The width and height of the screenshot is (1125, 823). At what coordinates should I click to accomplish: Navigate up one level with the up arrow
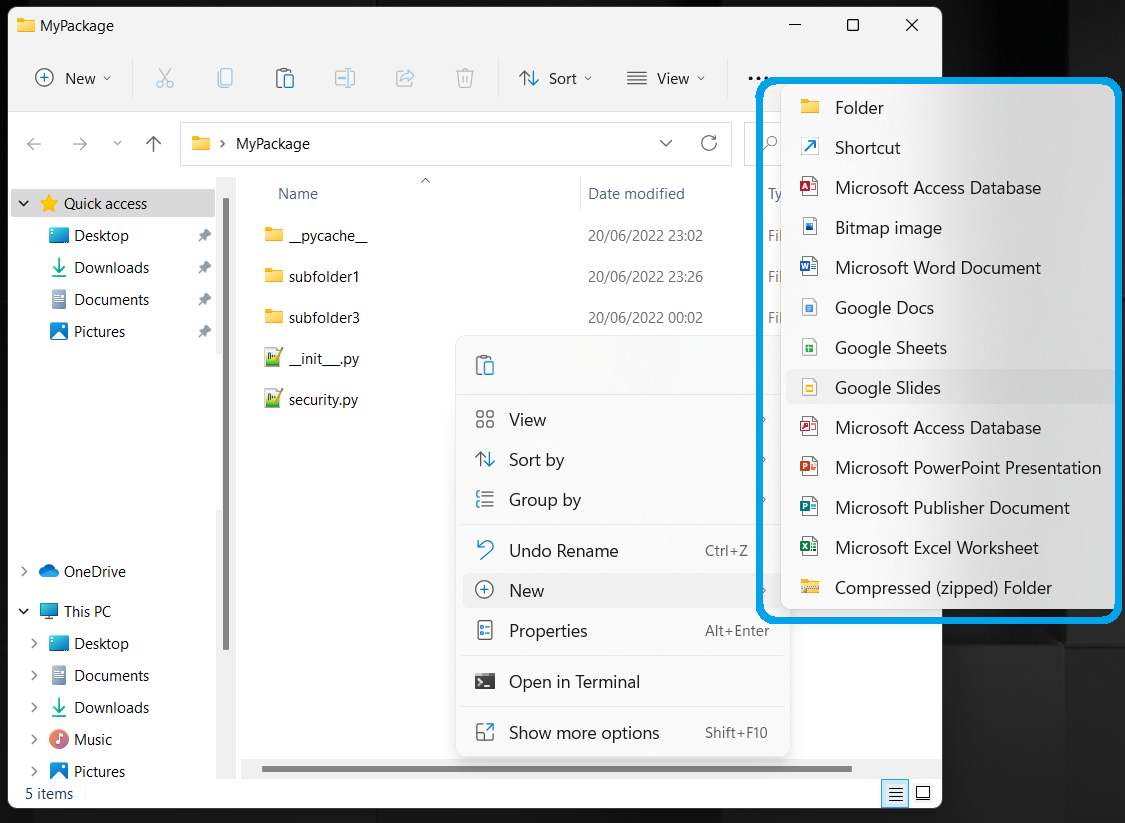click(x=153, y=143)
